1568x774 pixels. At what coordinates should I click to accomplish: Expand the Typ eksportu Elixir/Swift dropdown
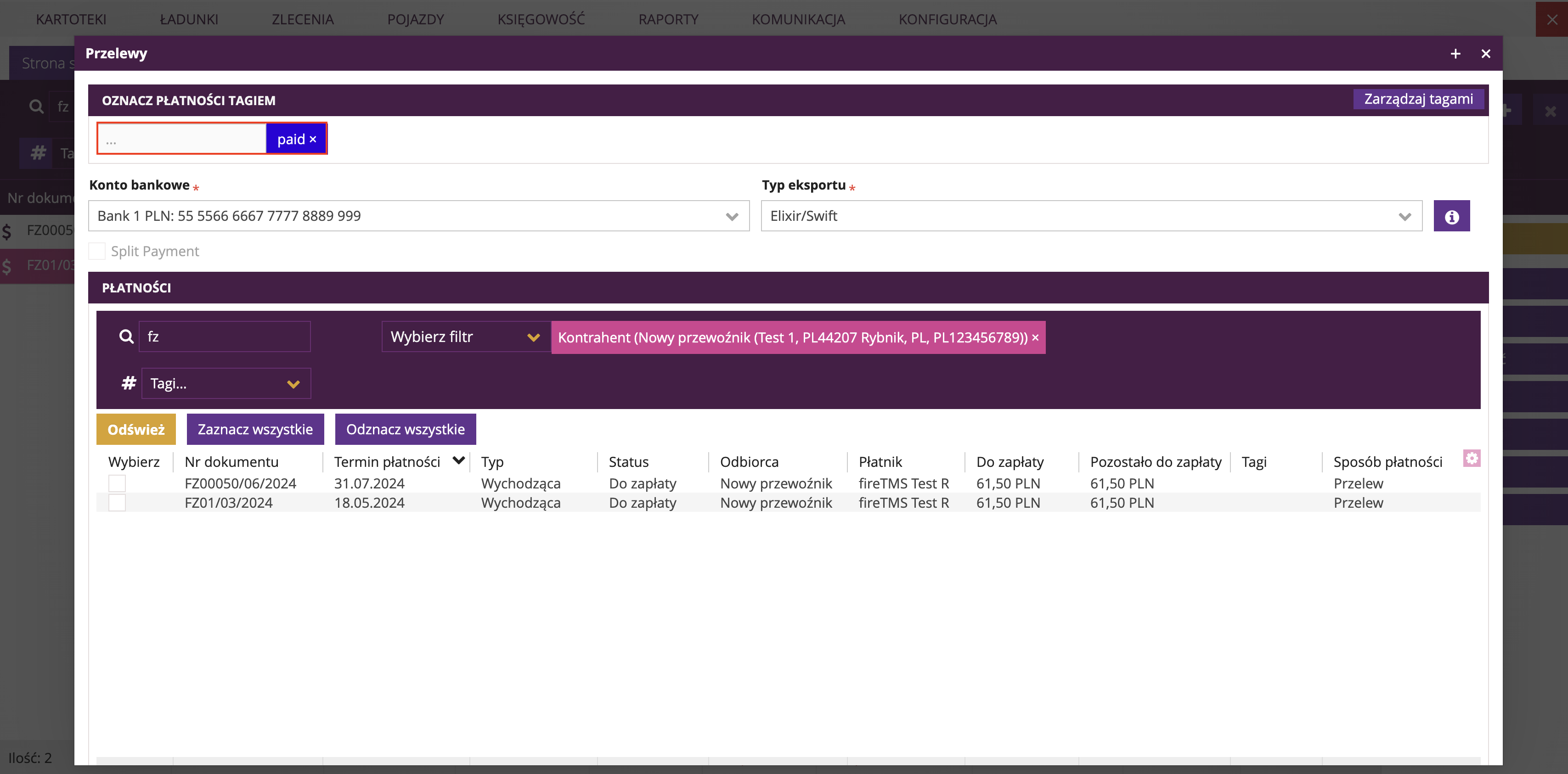point(1091,216)
